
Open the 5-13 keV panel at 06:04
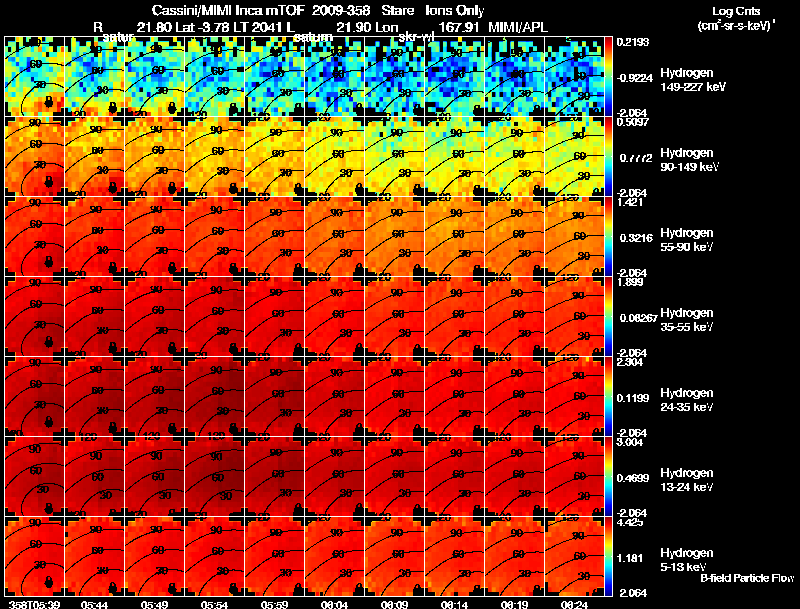(334, 557)
